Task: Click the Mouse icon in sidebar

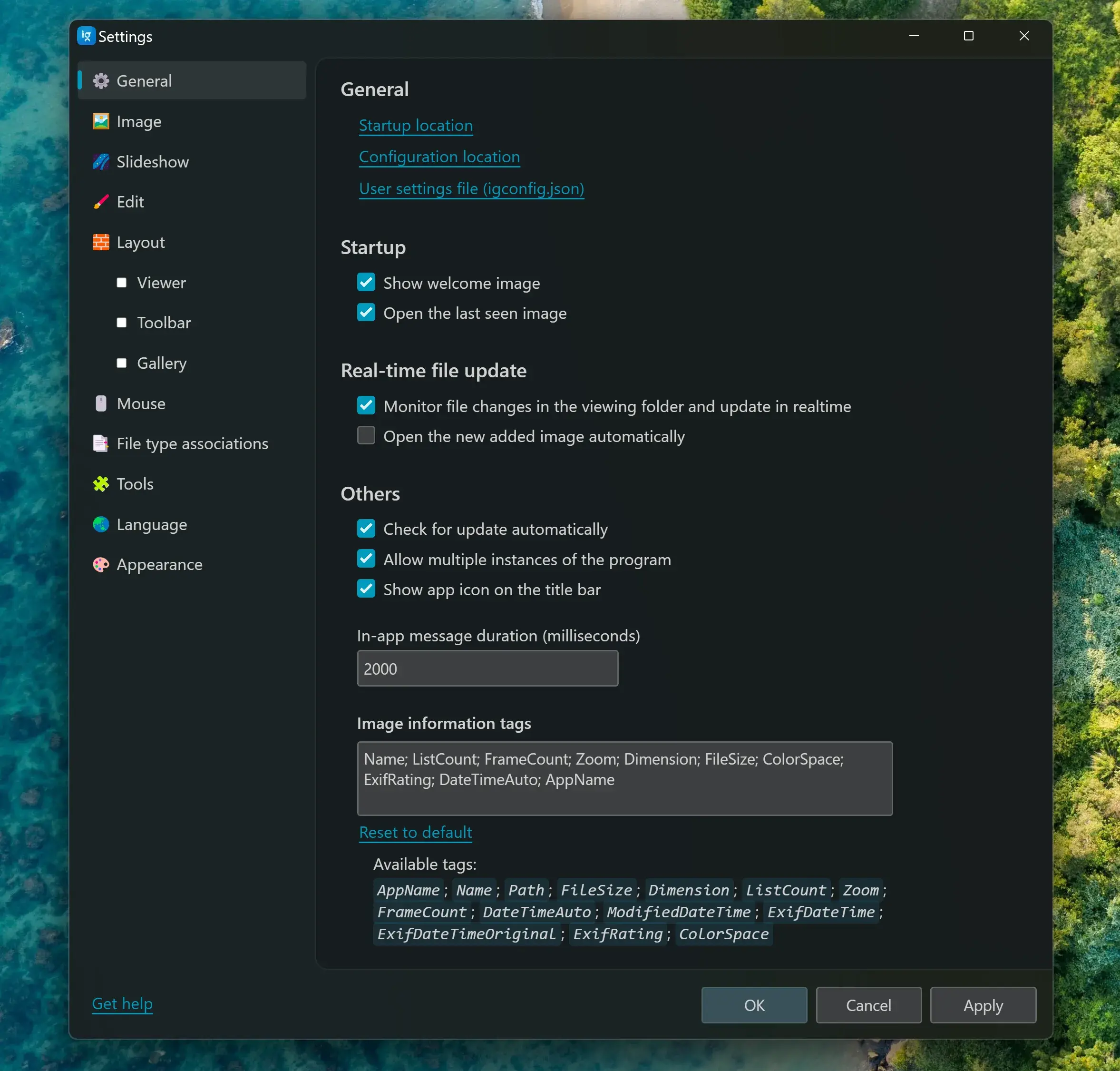Action: 101,403
